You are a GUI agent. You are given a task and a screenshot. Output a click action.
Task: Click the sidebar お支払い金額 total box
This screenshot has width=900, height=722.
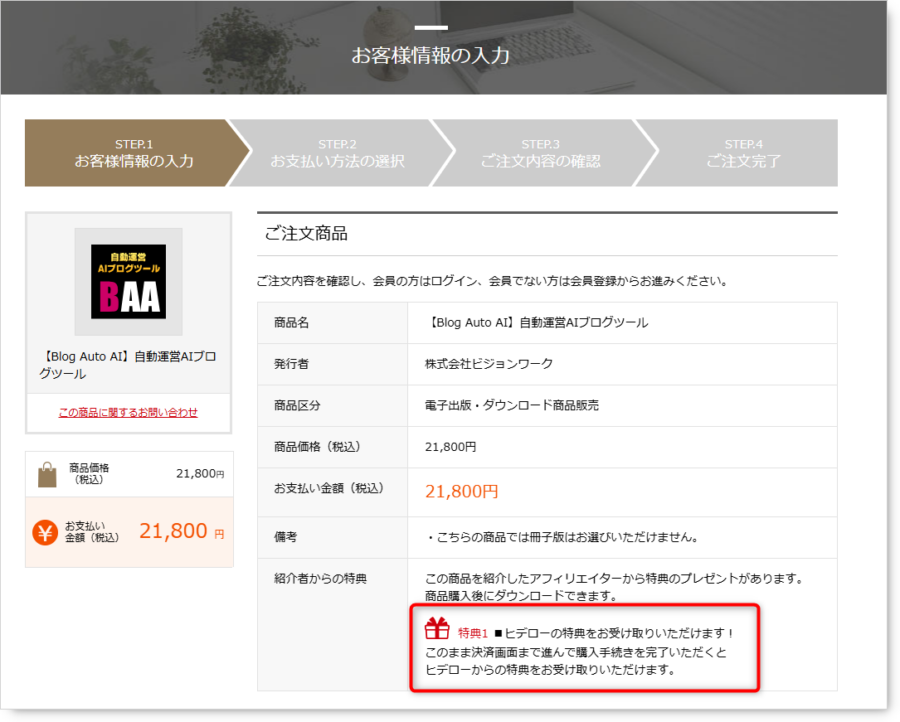129,532
